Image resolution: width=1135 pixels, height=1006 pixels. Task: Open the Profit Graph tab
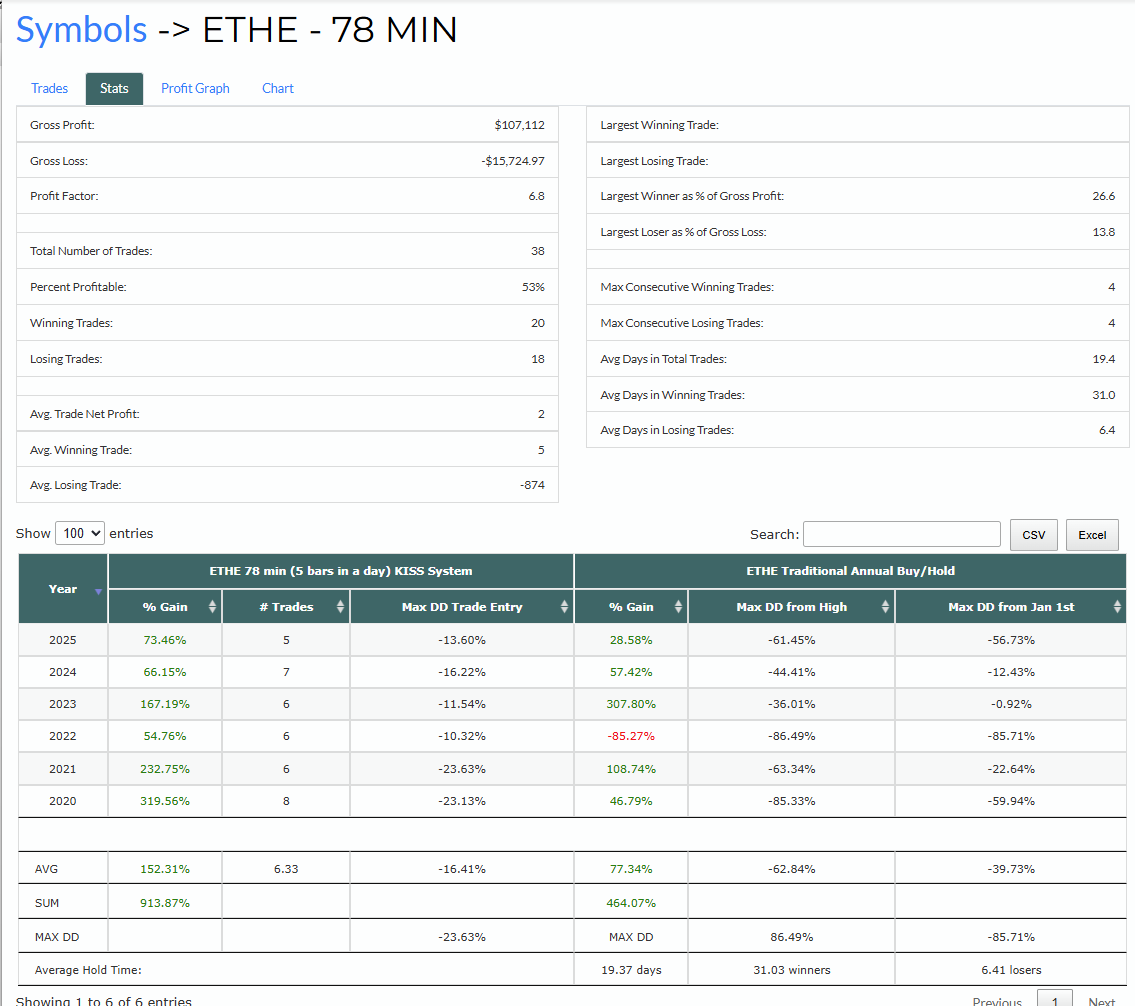(195, 88)
